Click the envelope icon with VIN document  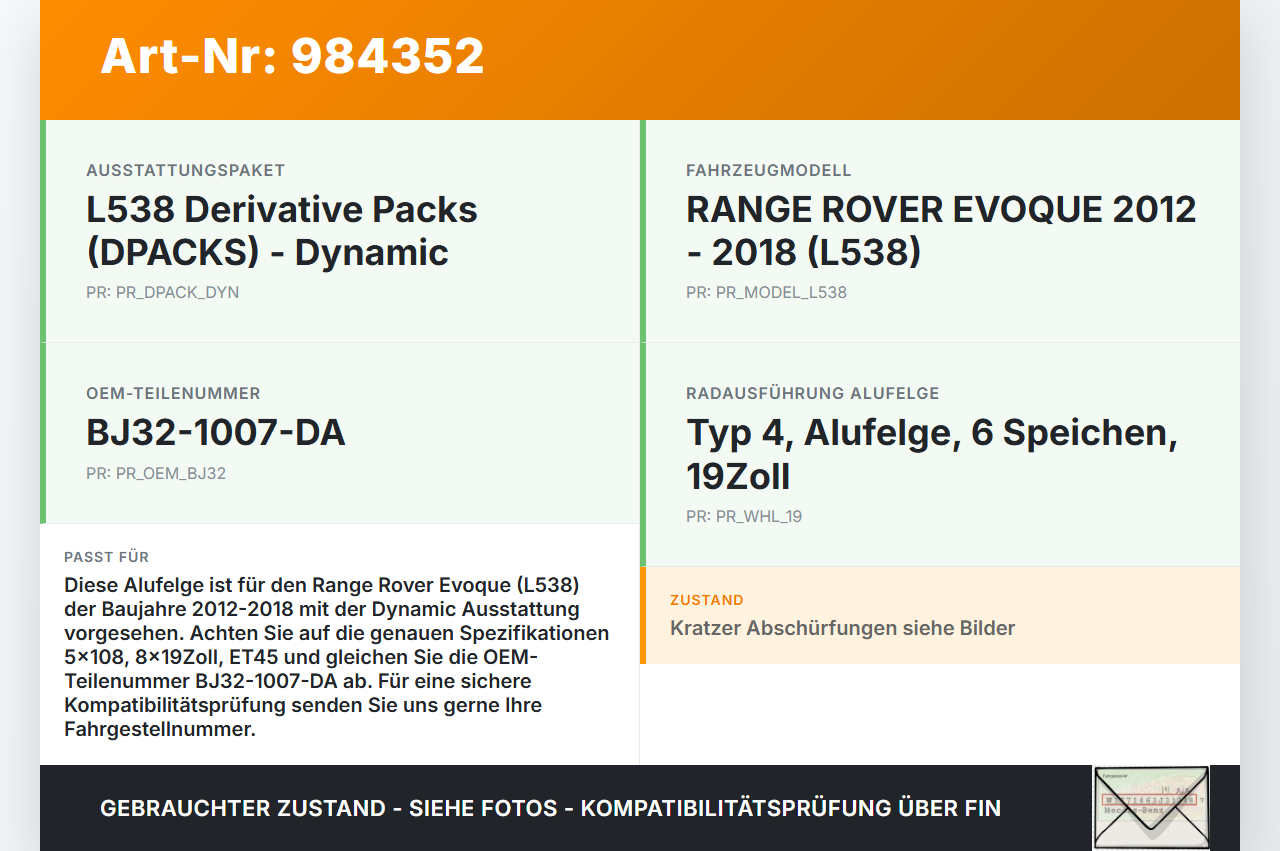(x=1151, y=808)
